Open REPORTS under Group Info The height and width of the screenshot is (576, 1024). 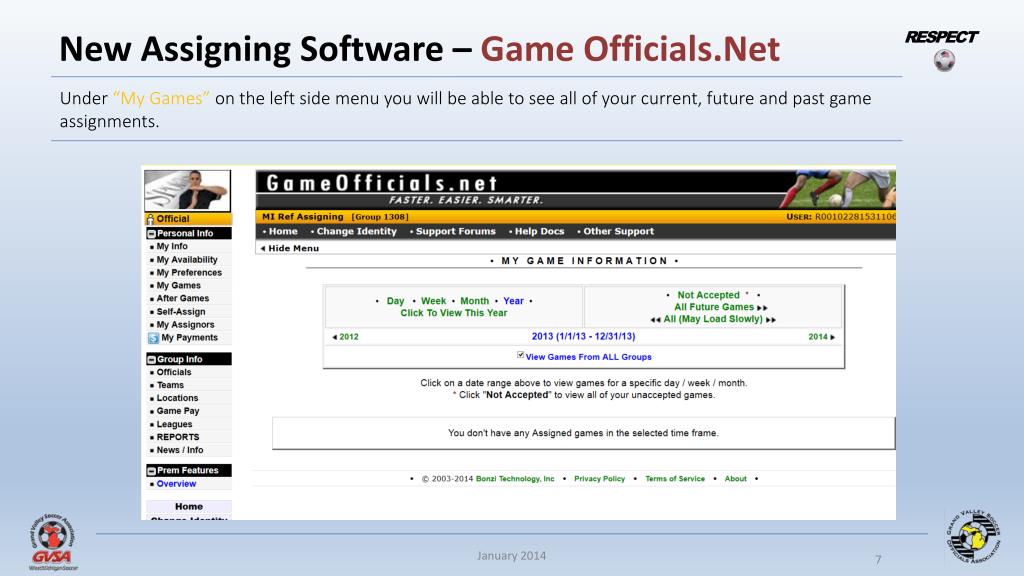[178, 438]
